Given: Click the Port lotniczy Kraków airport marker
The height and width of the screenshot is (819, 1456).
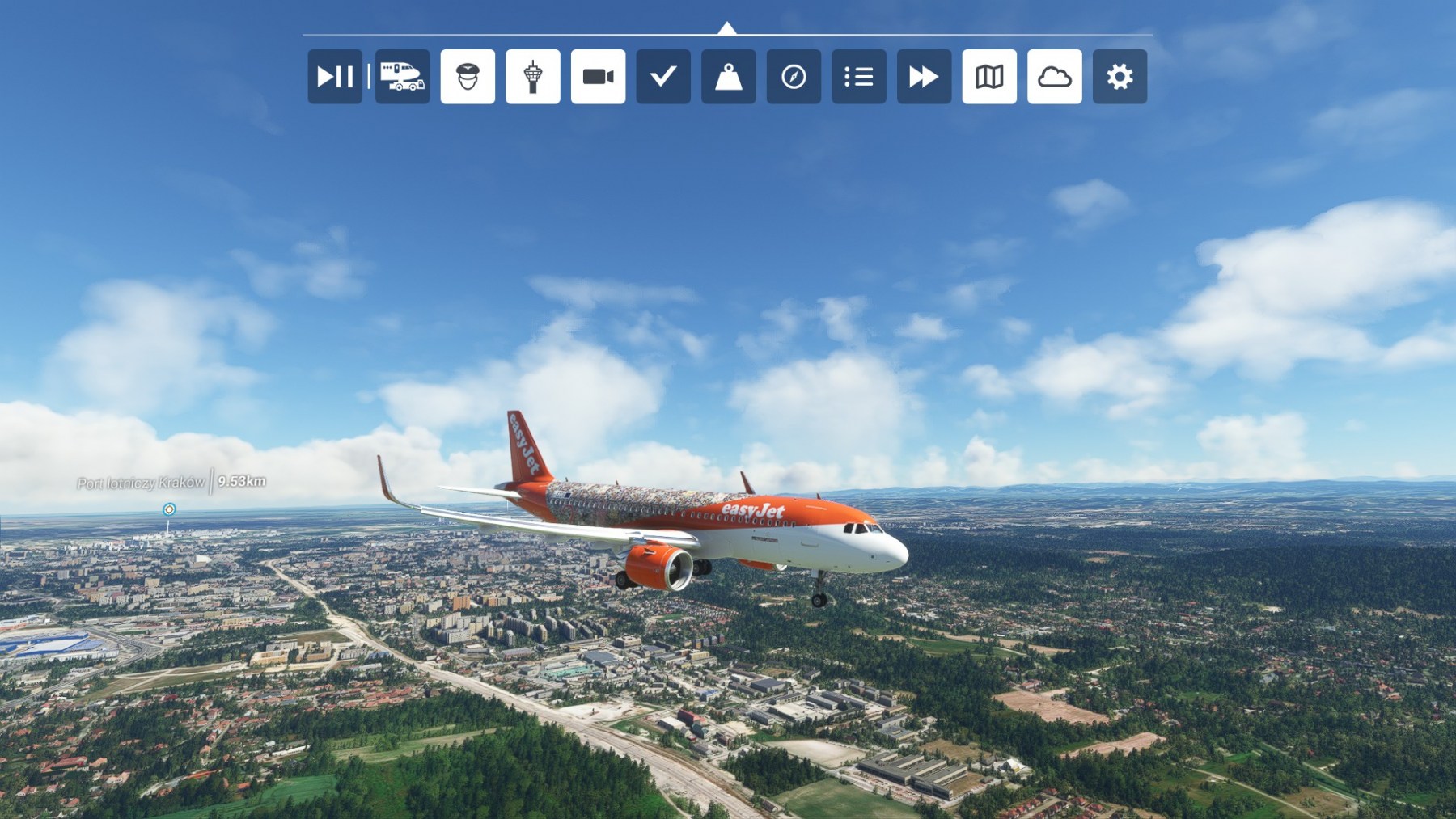Looking at the screenshot, I should (x=169, y=509).
